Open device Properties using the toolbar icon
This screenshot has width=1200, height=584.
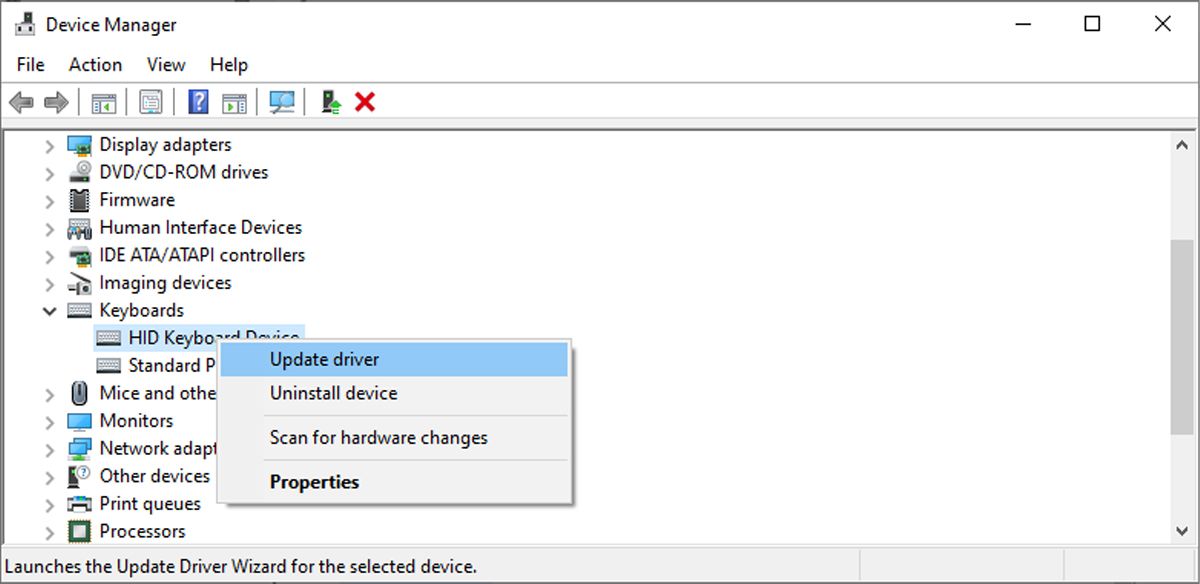[151, 101]
